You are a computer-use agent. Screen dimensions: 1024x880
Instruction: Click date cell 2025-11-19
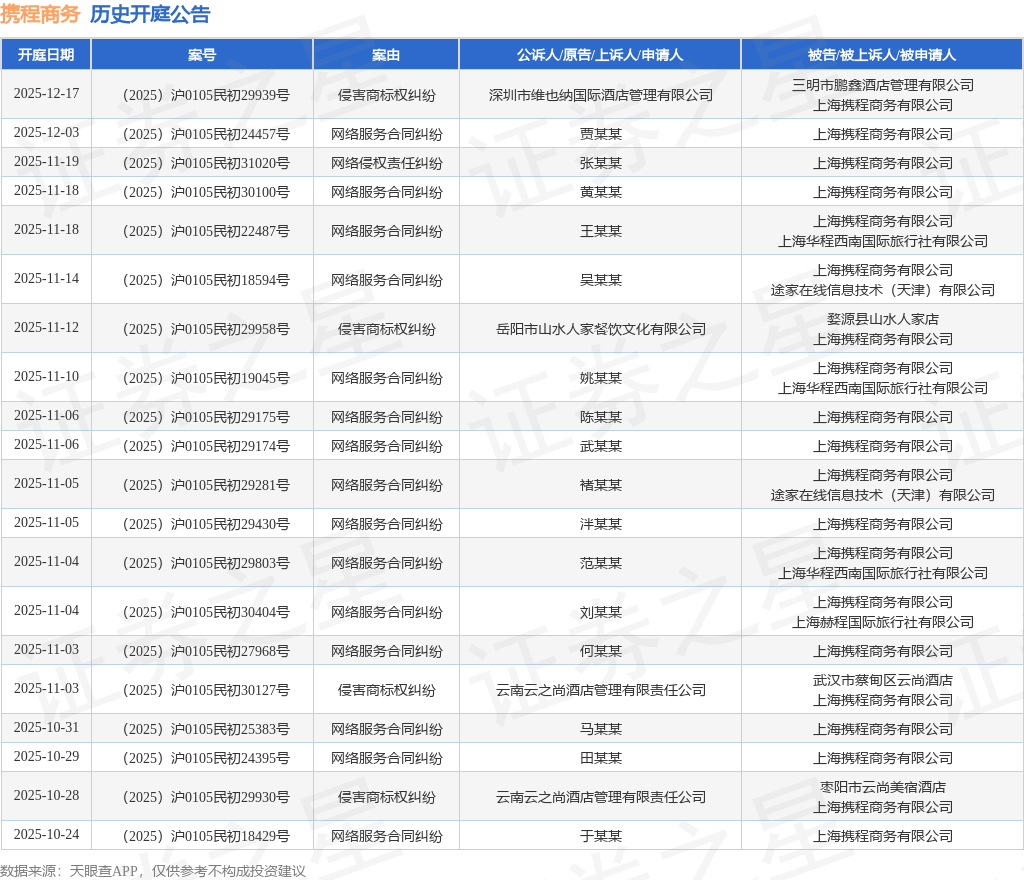(46, 162)
